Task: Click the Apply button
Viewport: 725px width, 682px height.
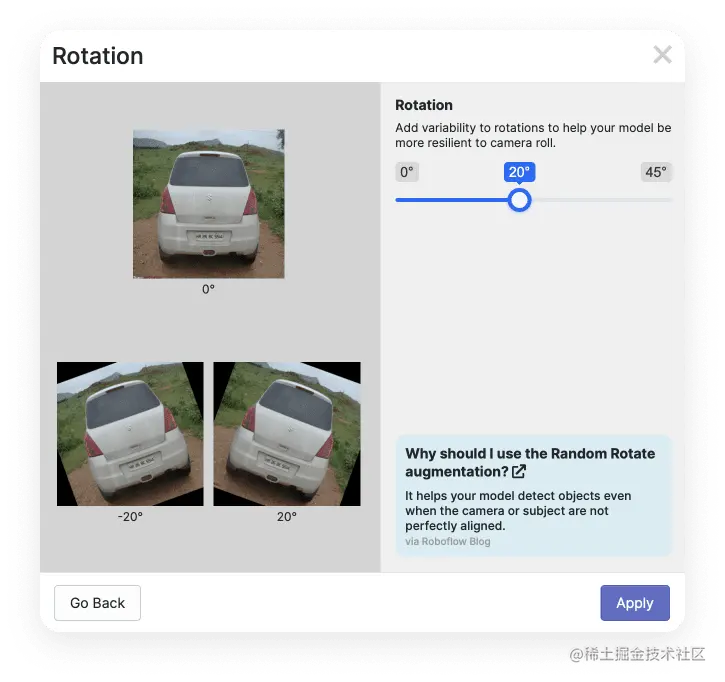Action: 634,602
